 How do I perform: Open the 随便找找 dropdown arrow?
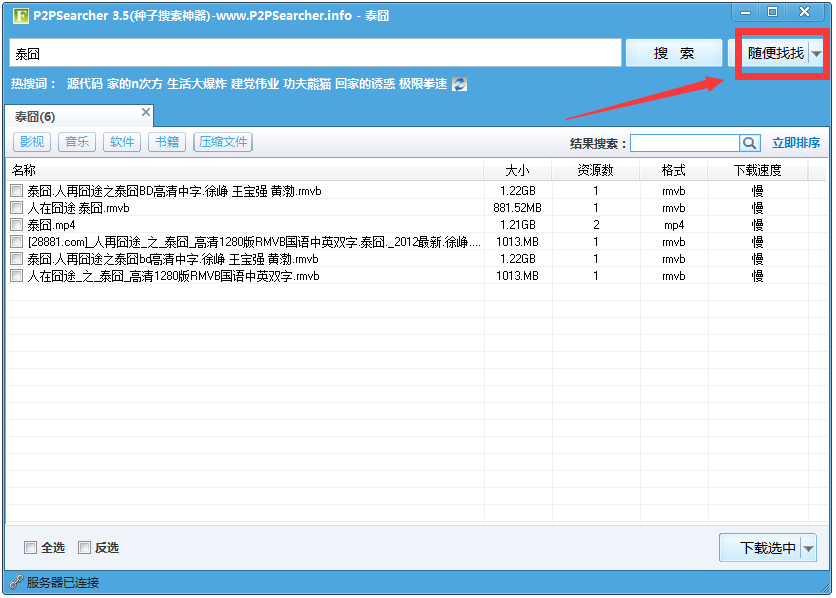817,52
